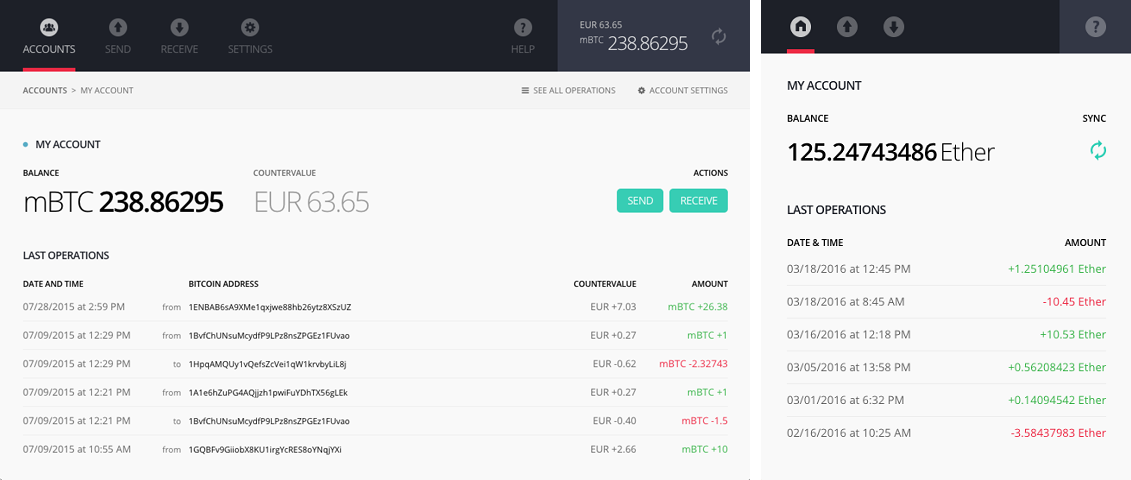Click countervalue EUR -0.62
Screen dimensions: 1131x480
pyautogui.click(x=615, y=364)
